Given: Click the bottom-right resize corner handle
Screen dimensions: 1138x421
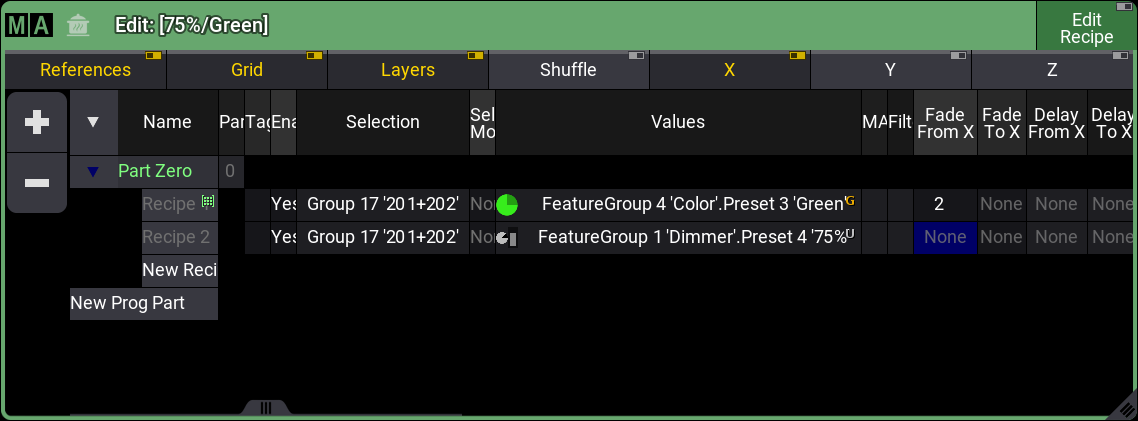Looking at the screenshot, I should coord(1121,405).
